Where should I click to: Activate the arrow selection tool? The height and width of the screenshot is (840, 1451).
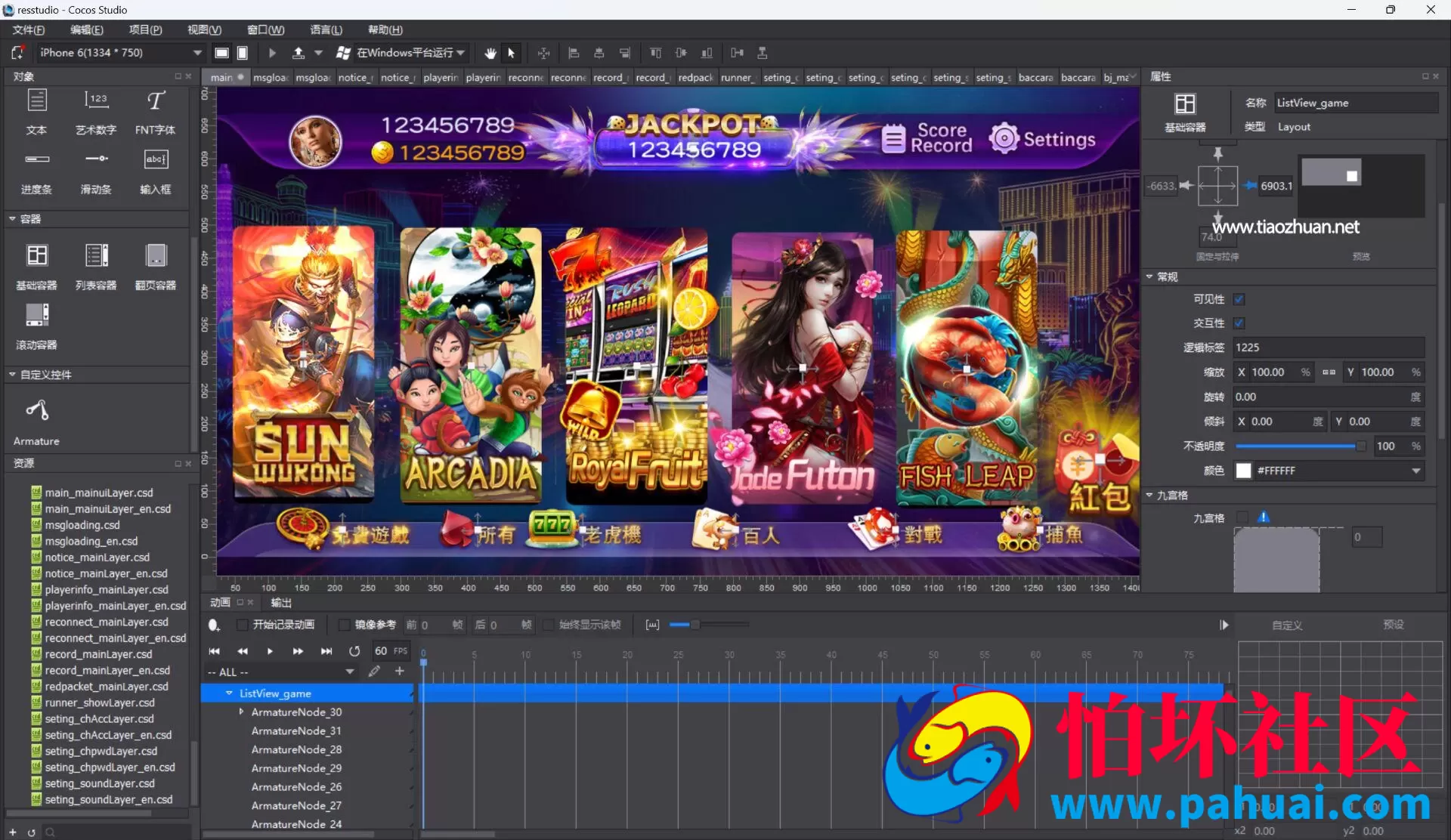(512, 53)
